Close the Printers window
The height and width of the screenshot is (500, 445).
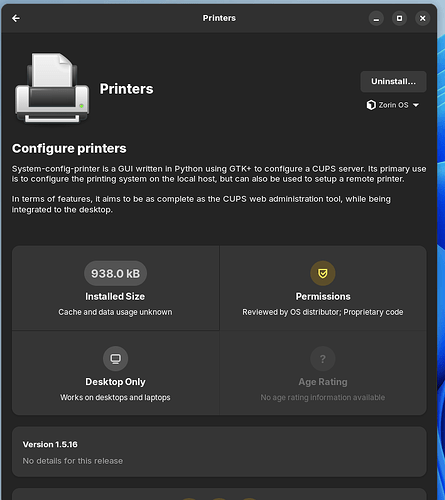point(422,18)
